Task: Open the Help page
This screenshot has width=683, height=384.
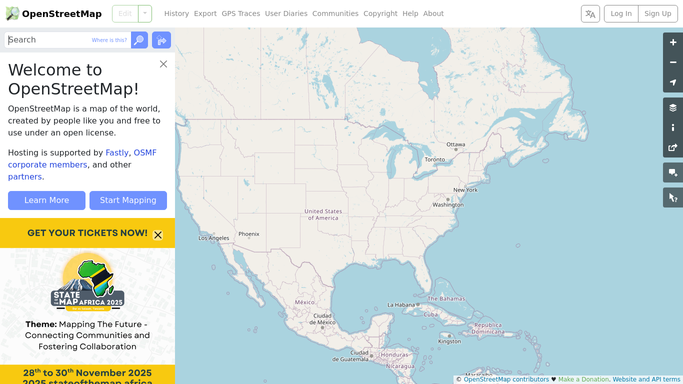Action: coord(410,13)
